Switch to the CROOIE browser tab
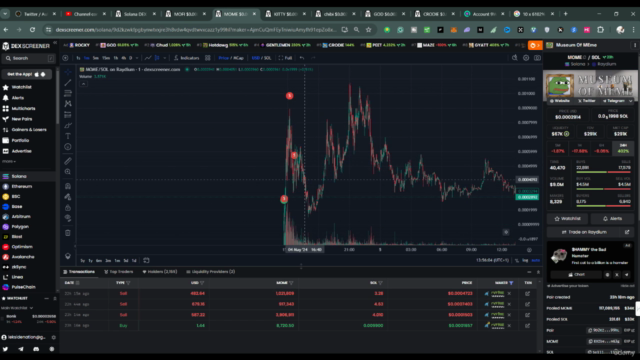This screenshot has height=360, width=640. (x=434, y=14)
